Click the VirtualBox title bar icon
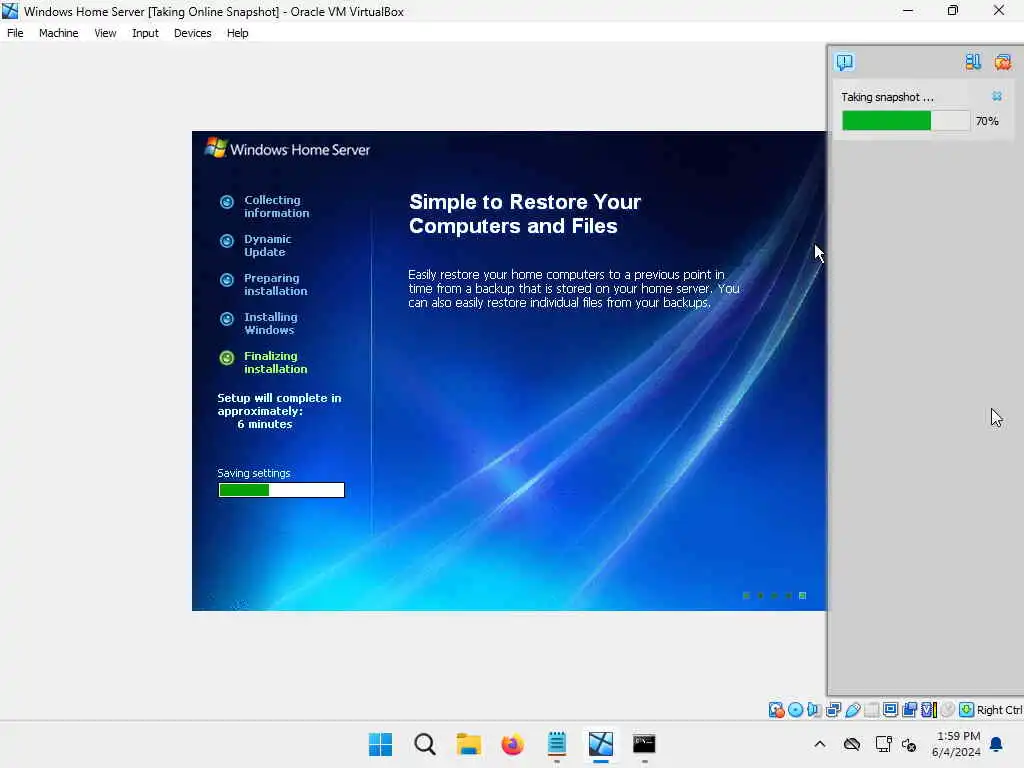The height and width of the screenshot is (768, 1024). (10, 11)
